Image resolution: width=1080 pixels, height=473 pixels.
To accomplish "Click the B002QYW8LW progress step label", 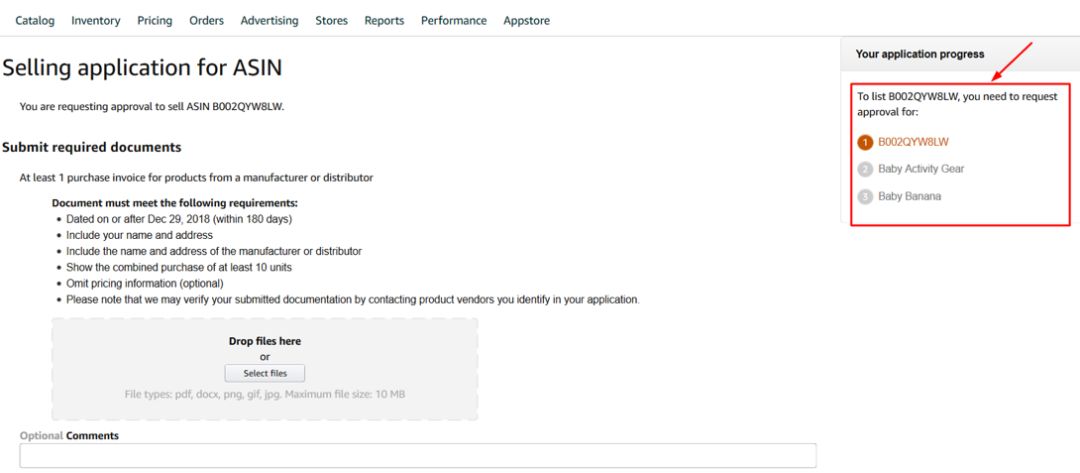I will [913, 142].
